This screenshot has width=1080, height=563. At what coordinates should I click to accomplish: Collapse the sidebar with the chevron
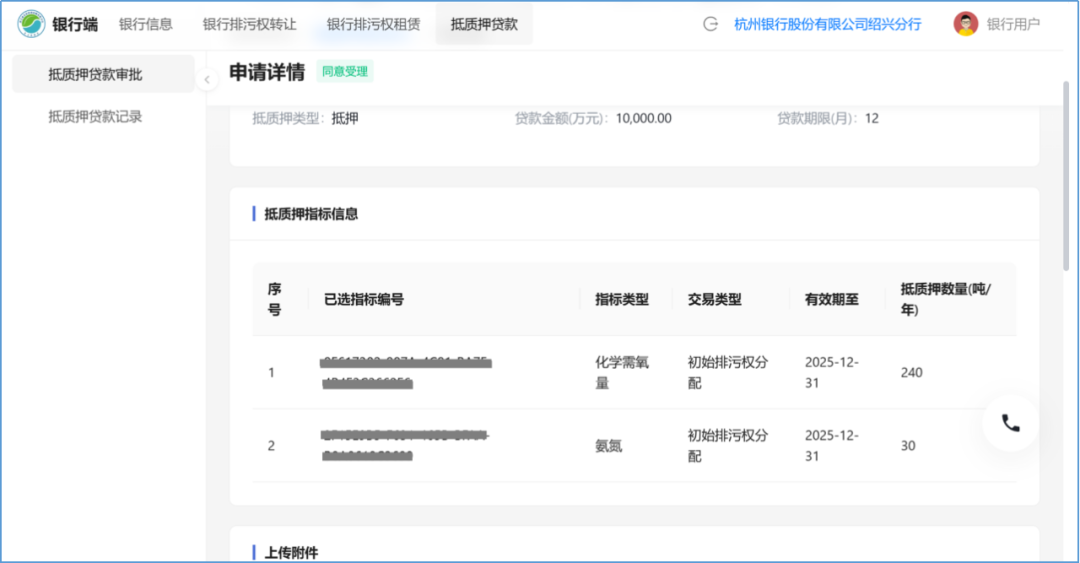point(207,79)
